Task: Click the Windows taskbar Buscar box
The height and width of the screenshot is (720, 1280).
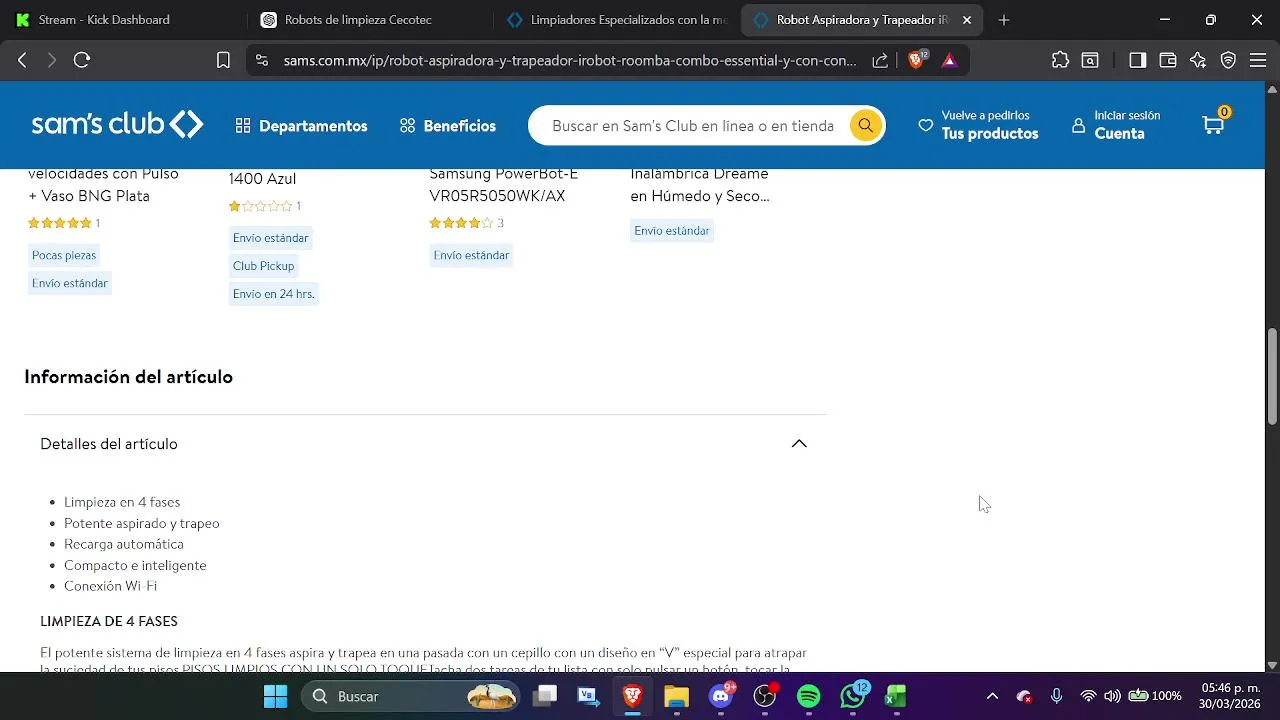Action: (x=413, y=696)
